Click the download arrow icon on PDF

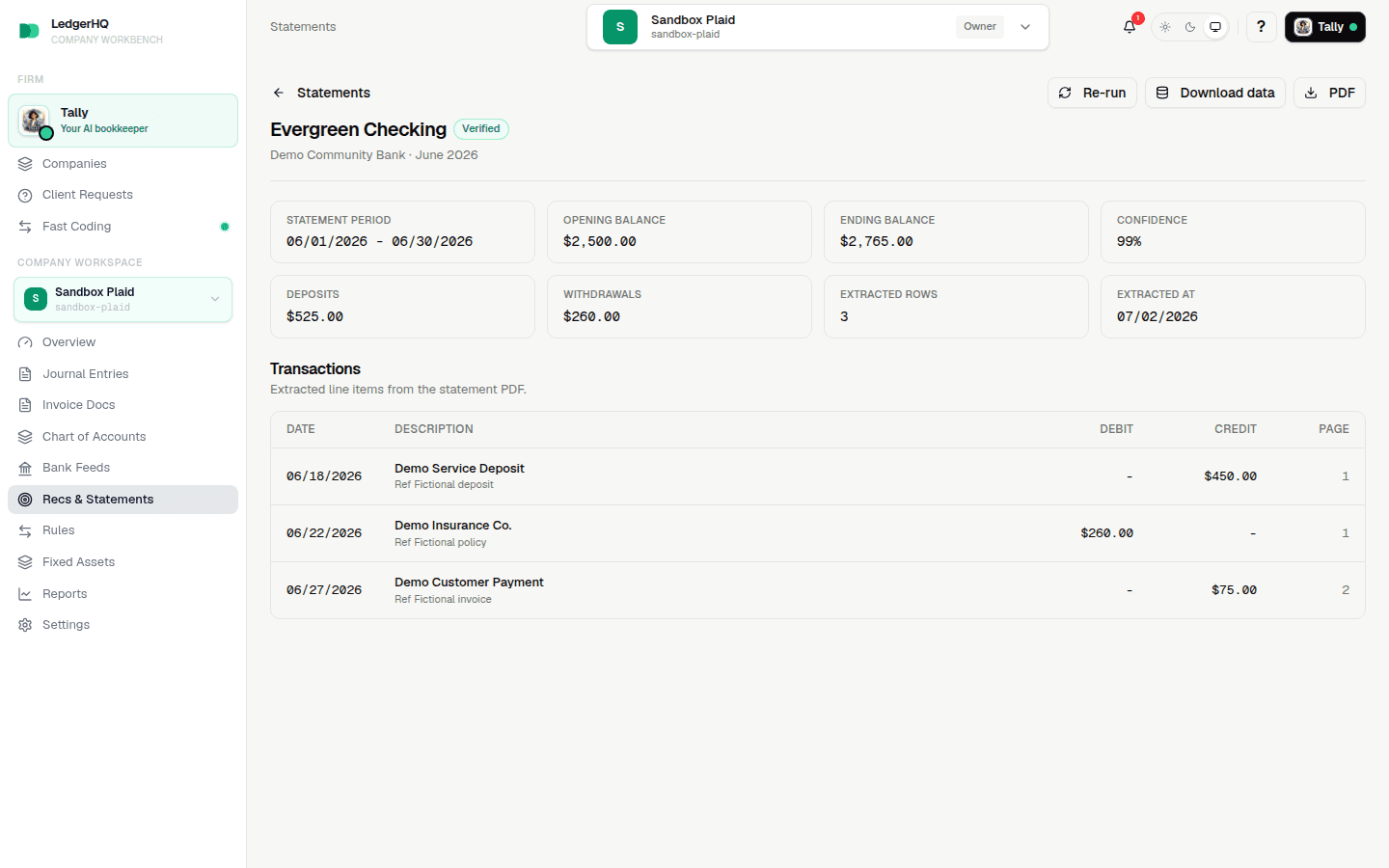pyautogui.click(x=1311, y=93)
